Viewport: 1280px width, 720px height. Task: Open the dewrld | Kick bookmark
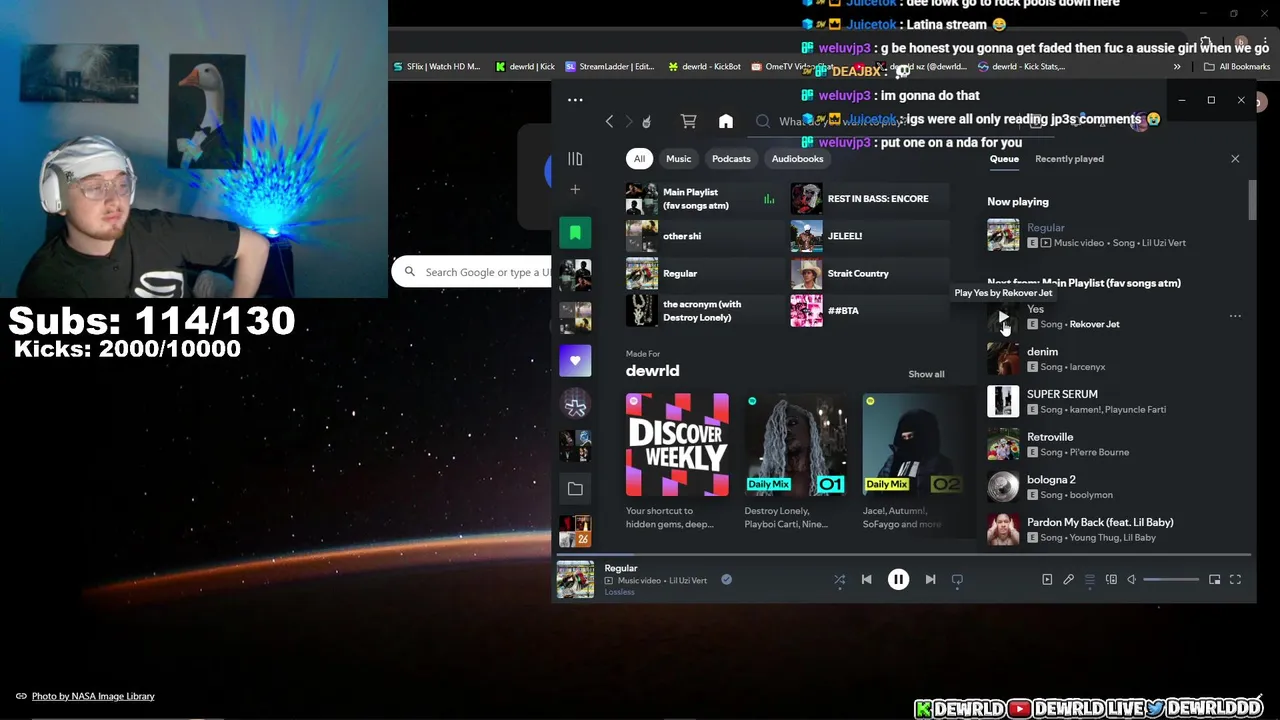[526, 67]
